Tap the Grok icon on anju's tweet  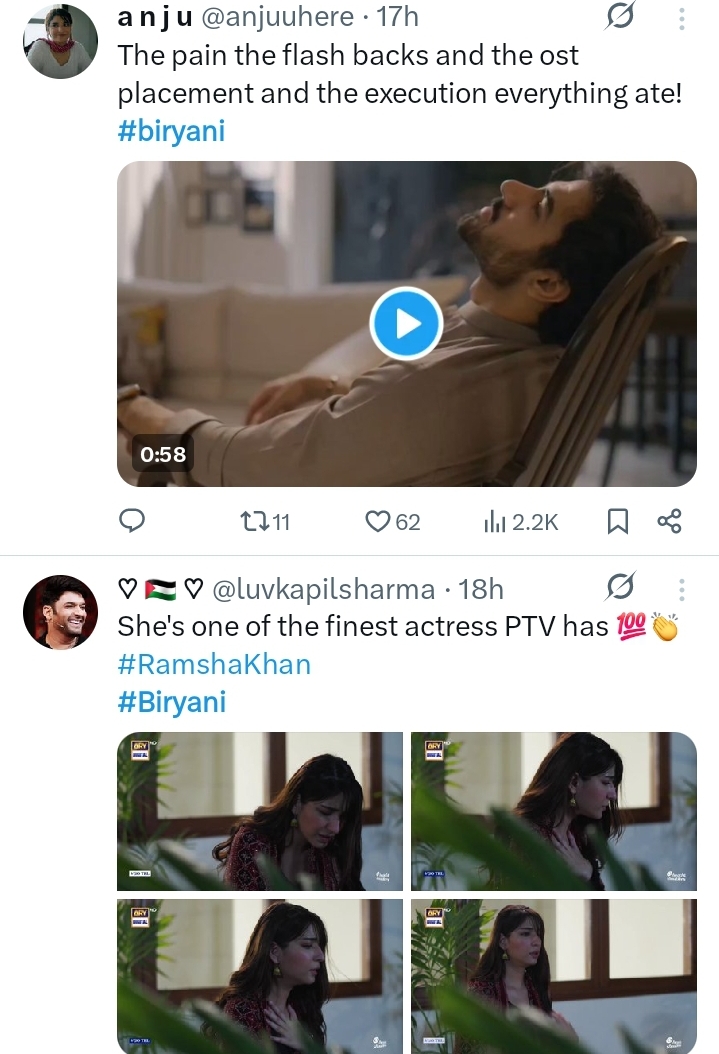(621, 18)
